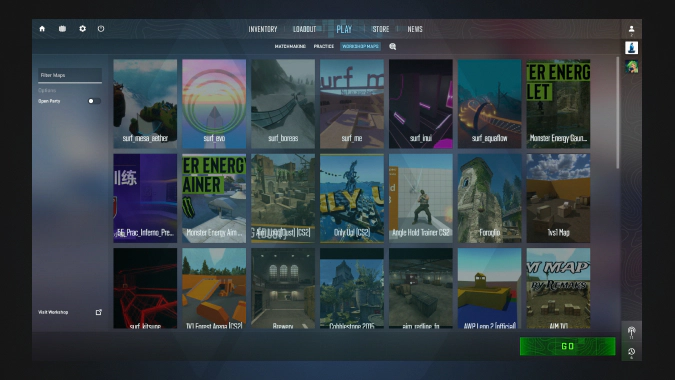
Task: Select the surf_evo map thumbnail
Action: 214,104
